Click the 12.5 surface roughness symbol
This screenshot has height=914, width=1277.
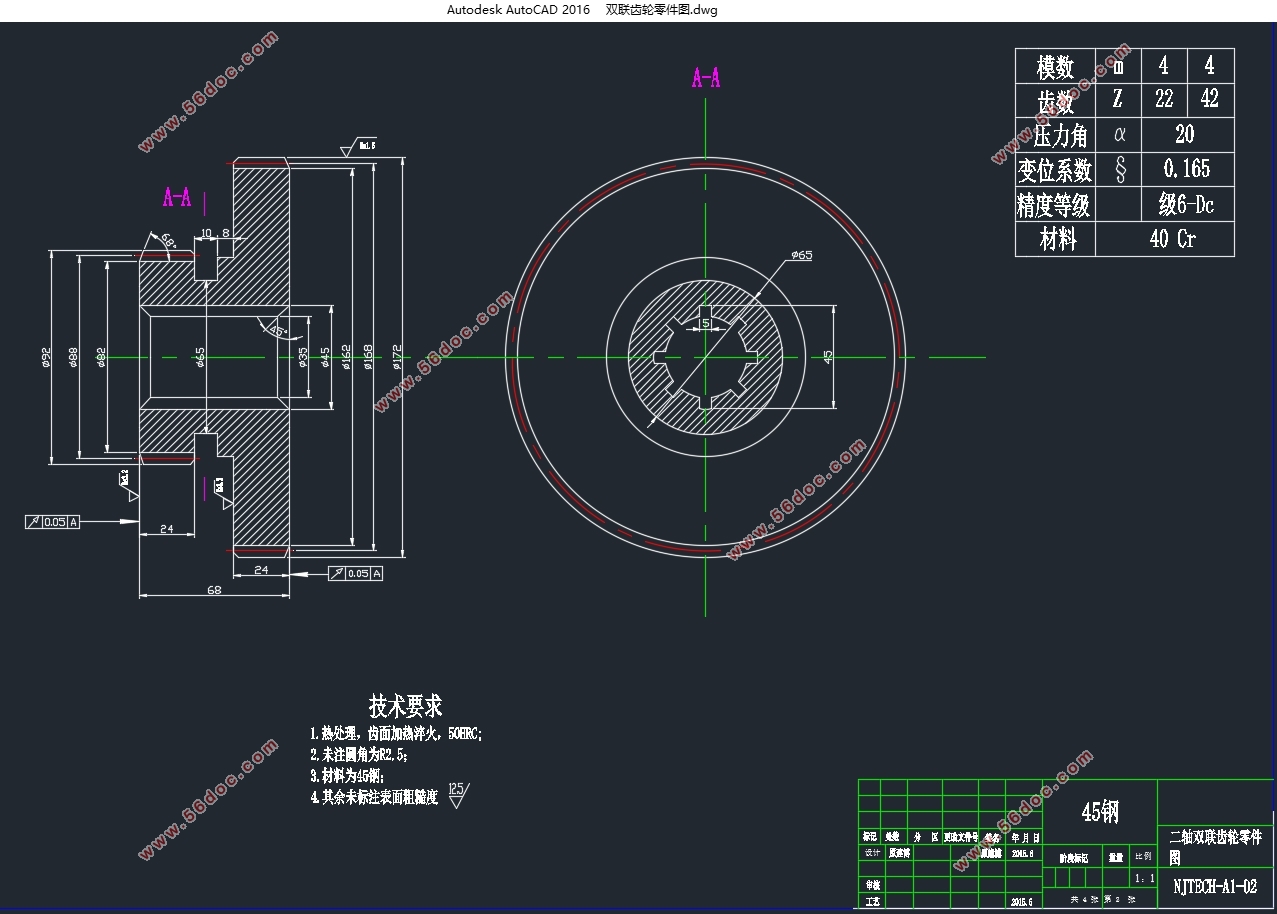[458, 794]
